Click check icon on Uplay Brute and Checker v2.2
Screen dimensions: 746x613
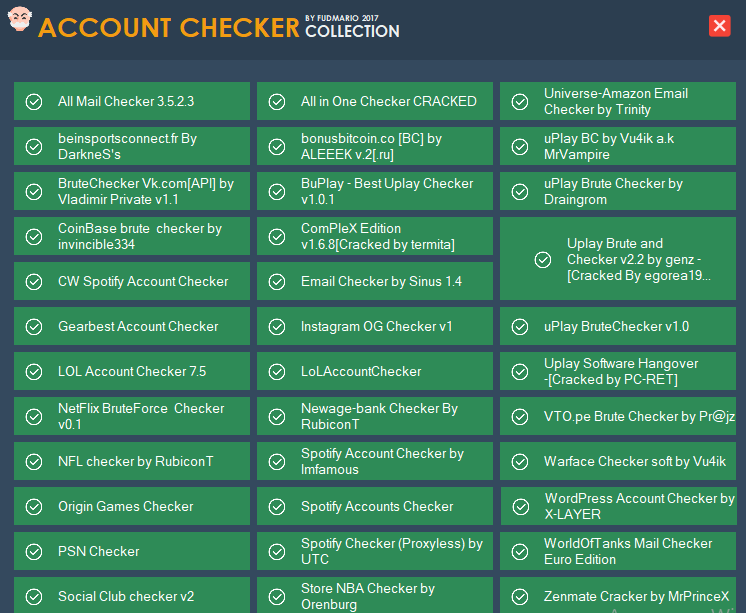(x=543, y=259)
